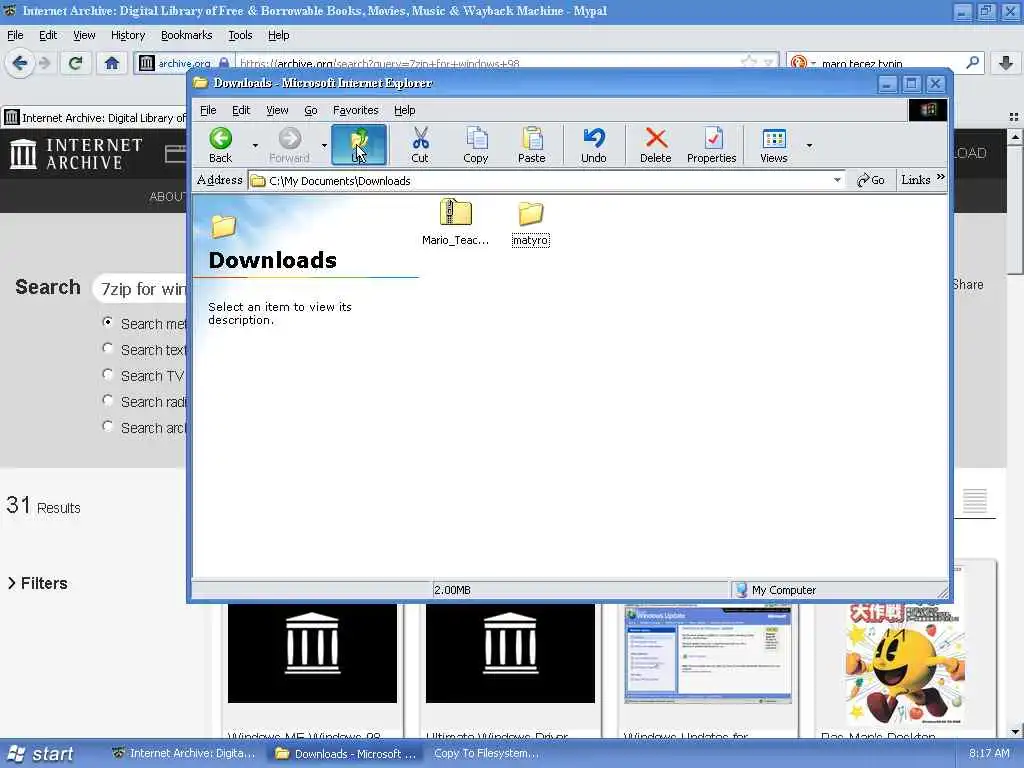The width and height of the screenshot is (1024, 768).
Task: Open Properties of selected item
Action: click(712, 144)
